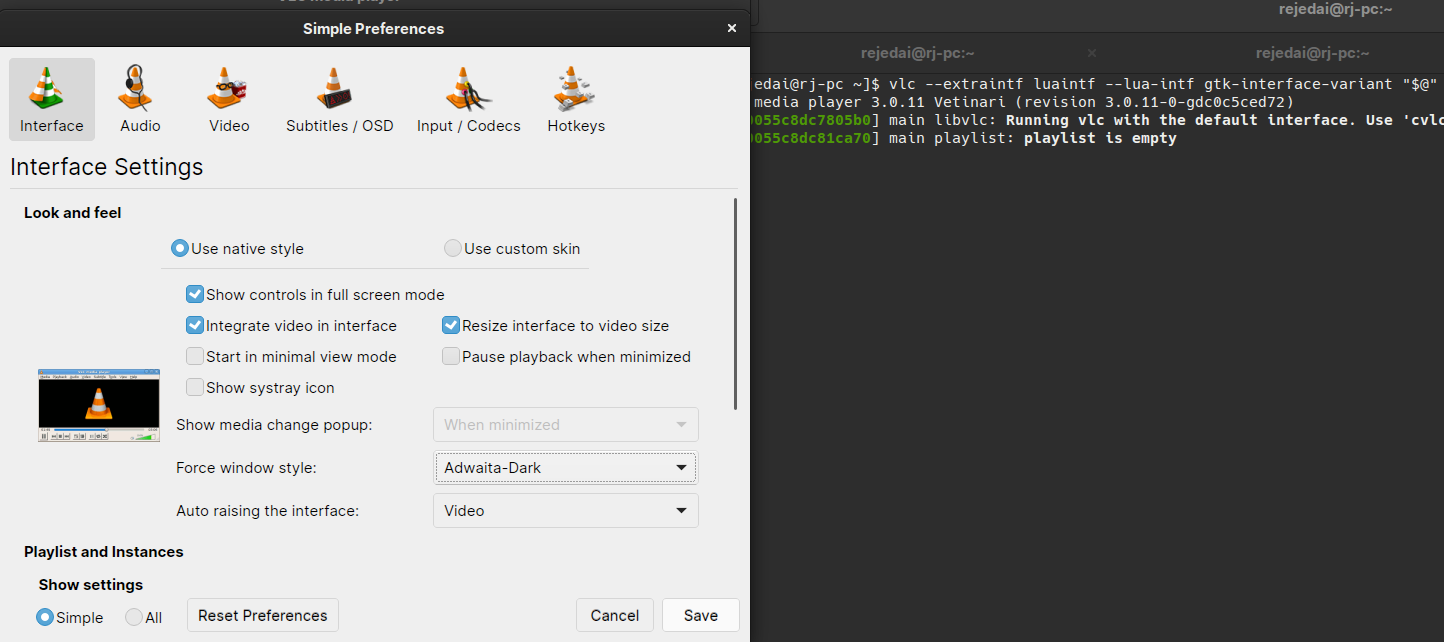This screenshot has height=642, width=1444.
Task: Click 'Force window style:' label
Action: coord(246,468)
